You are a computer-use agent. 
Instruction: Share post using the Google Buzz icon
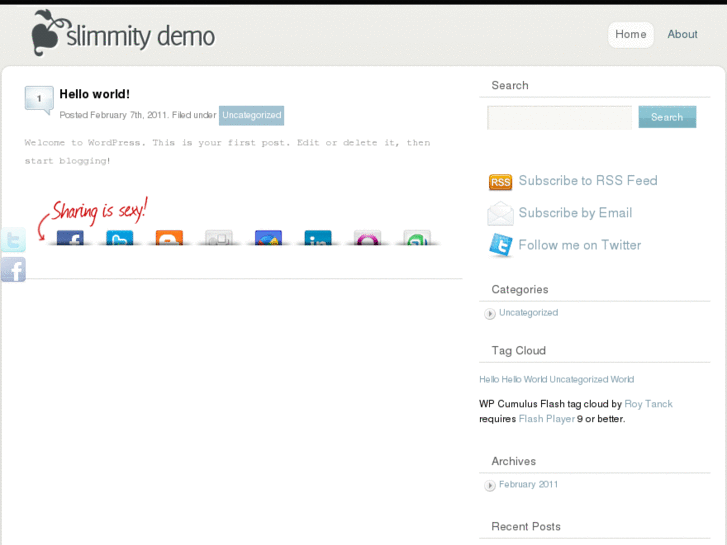[x=268, y=237]
